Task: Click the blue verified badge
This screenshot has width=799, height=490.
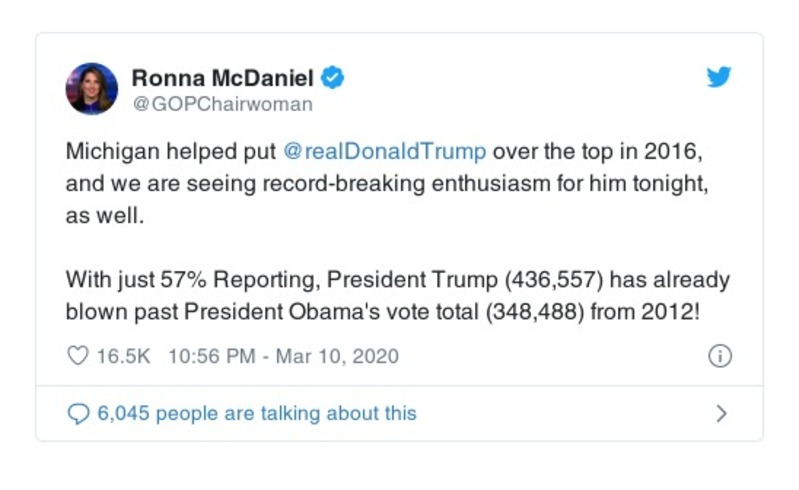Action: pos(334,77)
